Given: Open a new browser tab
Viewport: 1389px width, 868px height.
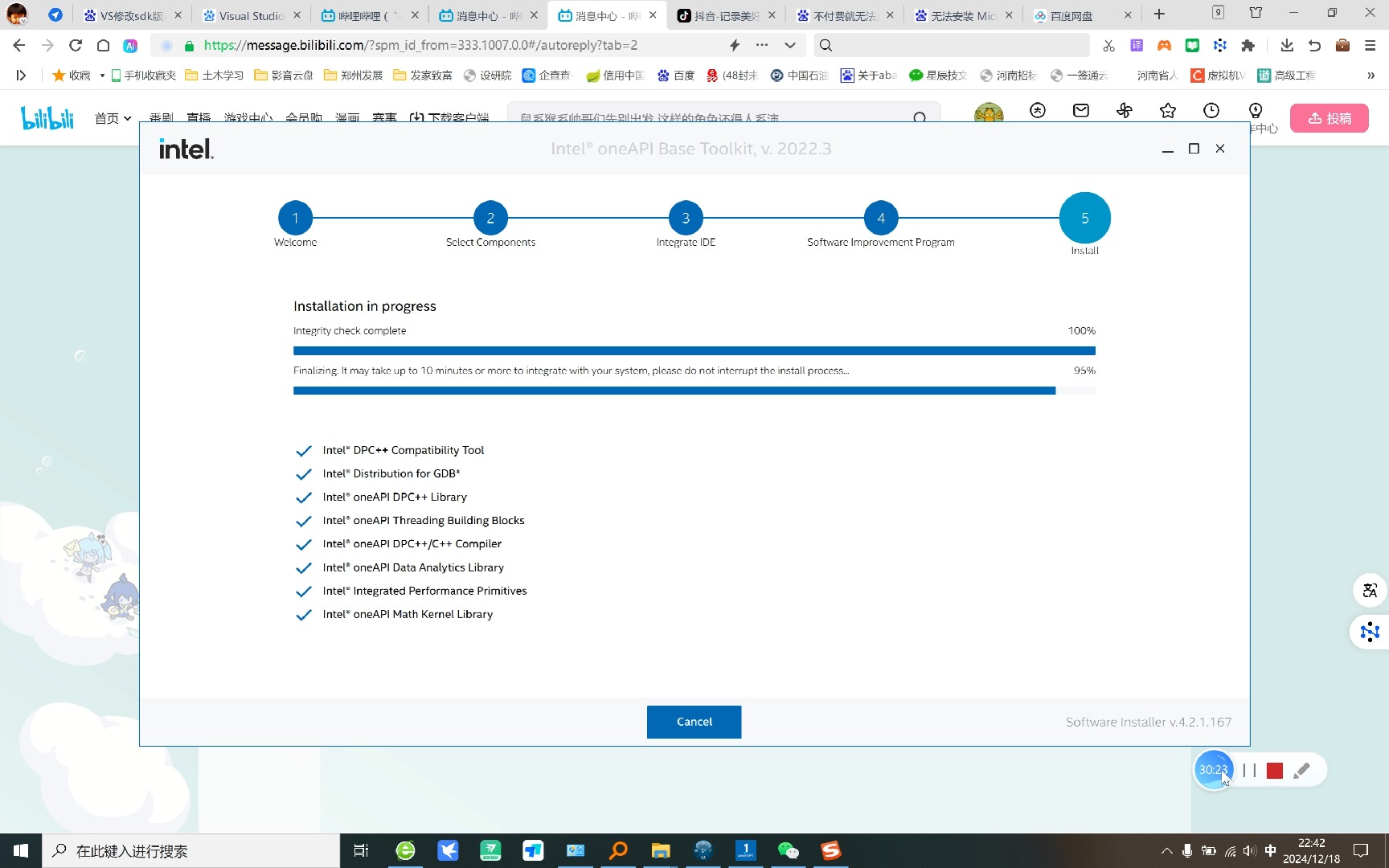Looking at the screenshot, I should [x=1159, y=14].
